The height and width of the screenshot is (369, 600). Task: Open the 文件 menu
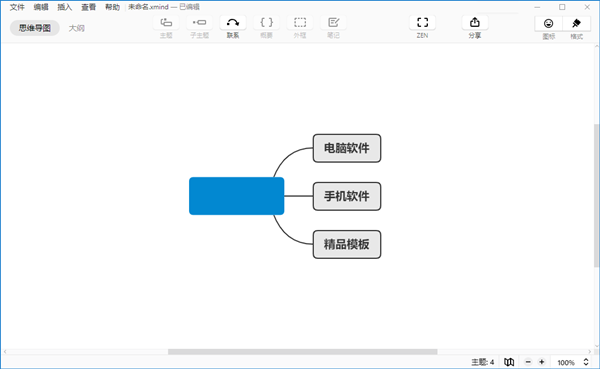(17, 7)
